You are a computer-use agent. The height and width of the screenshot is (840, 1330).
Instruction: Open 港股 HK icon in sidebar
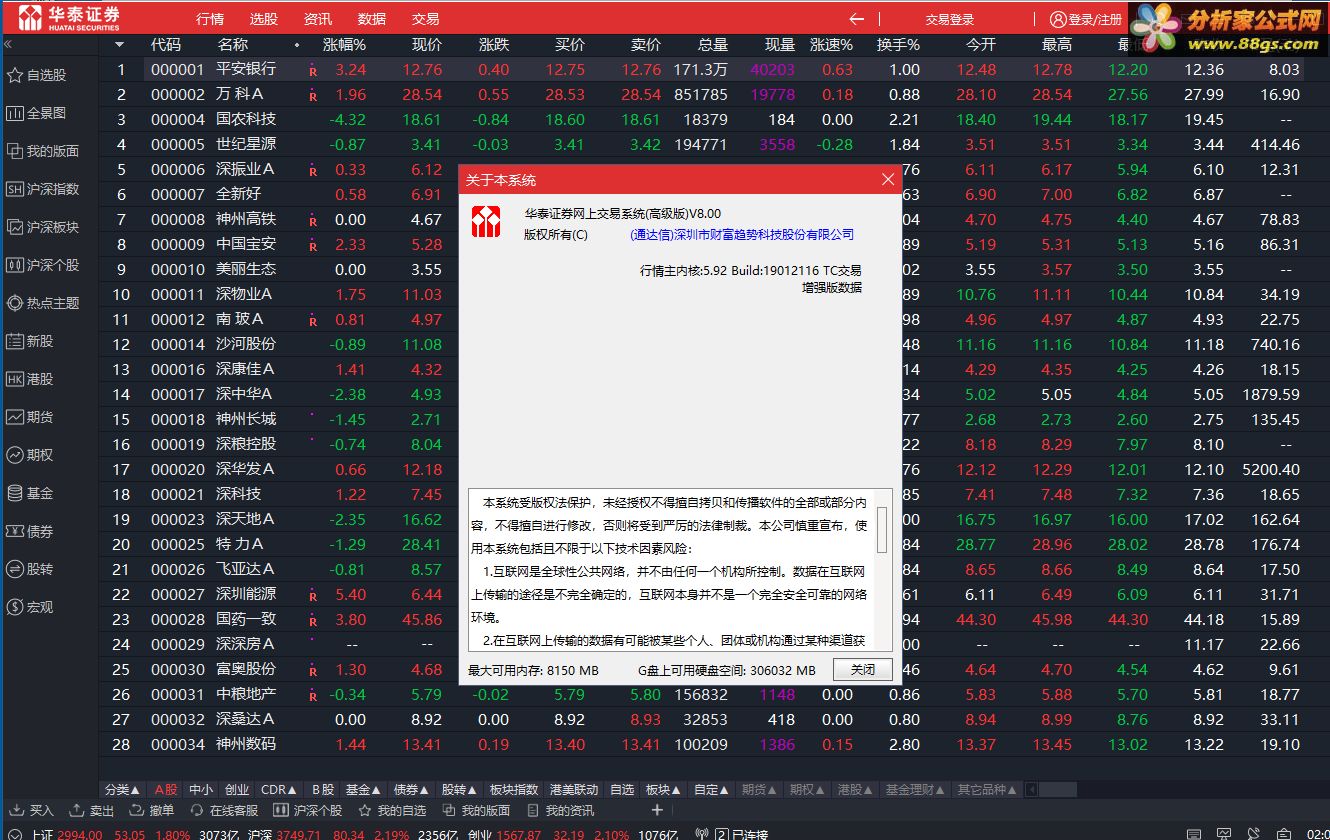tap(15, 379)
